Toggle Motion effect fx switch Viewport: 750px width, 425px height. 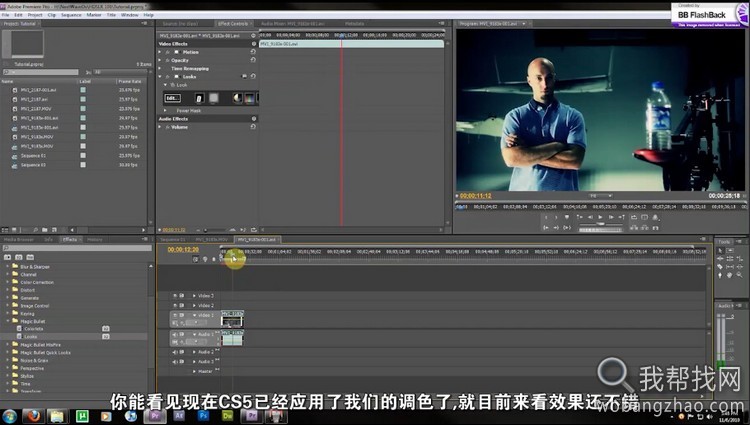pyautogui.click(x=167, y=52)
